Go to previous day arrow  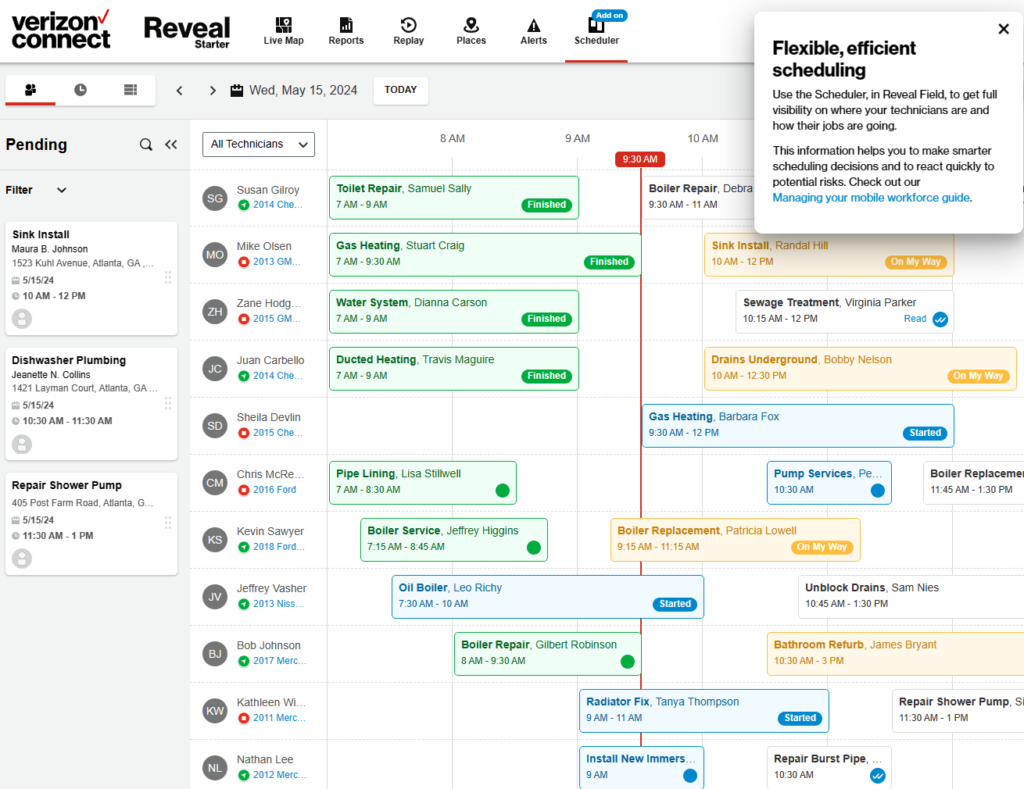pos(180,90)
